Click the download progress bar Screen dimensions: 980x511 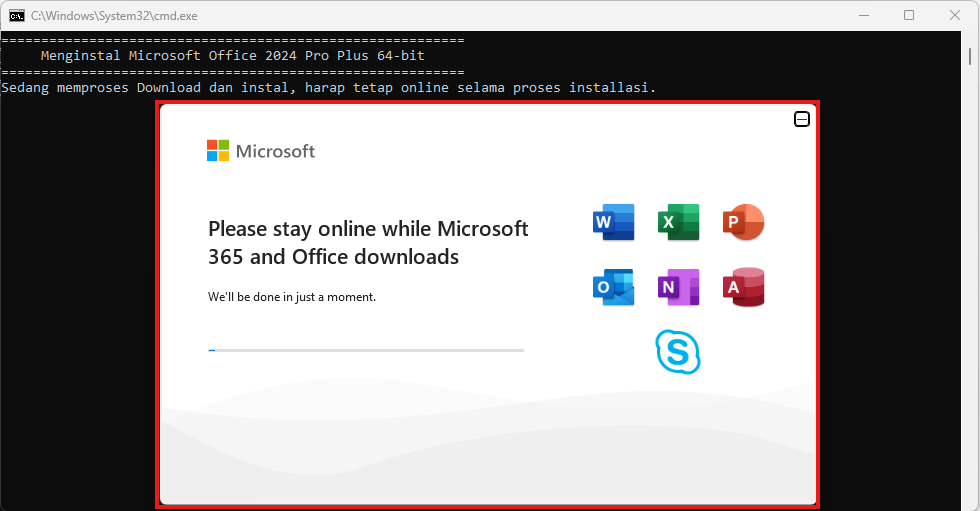click(366, 350)
